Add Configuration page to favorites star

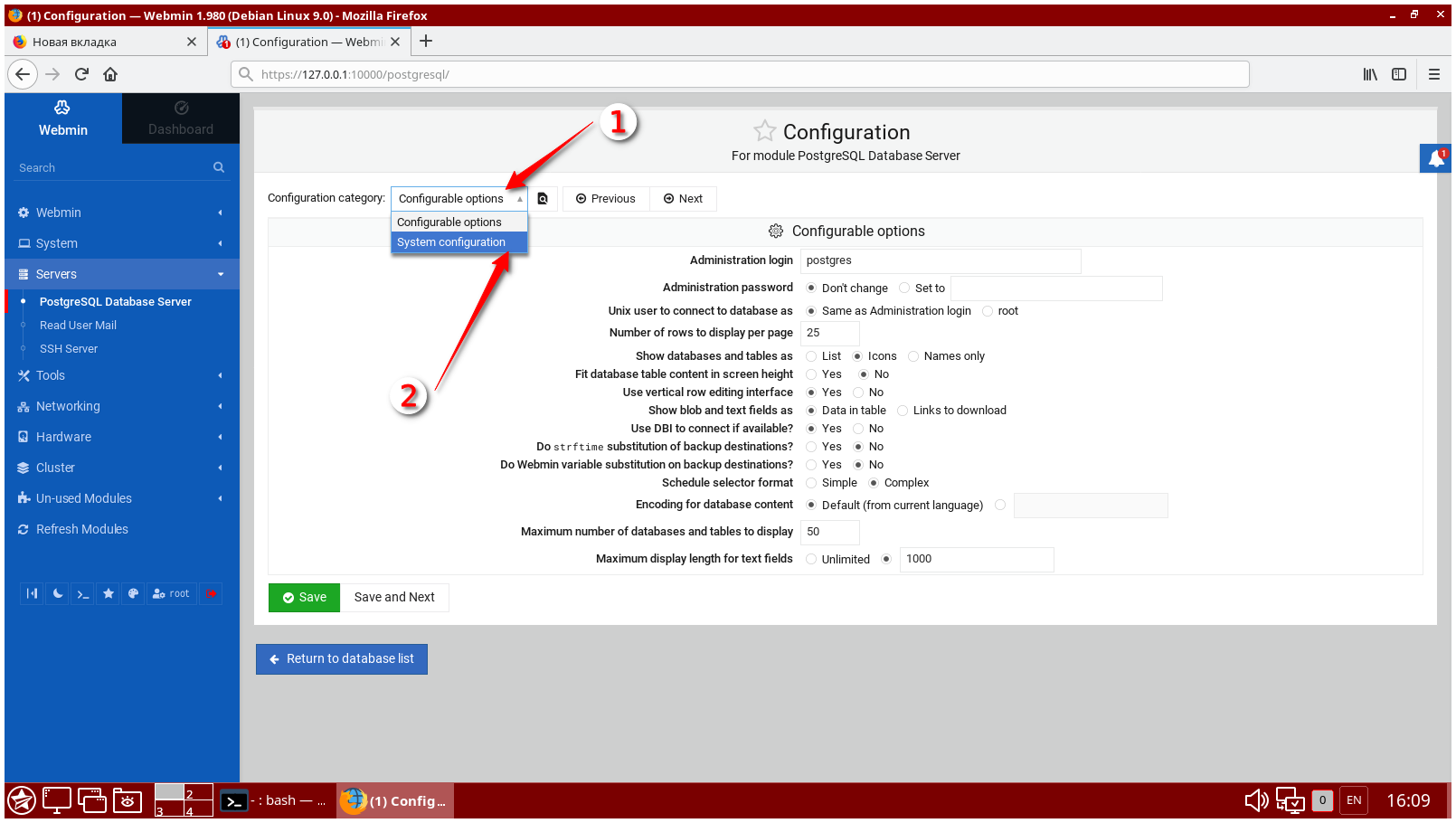pyautogui.click(x=765, y=131)
